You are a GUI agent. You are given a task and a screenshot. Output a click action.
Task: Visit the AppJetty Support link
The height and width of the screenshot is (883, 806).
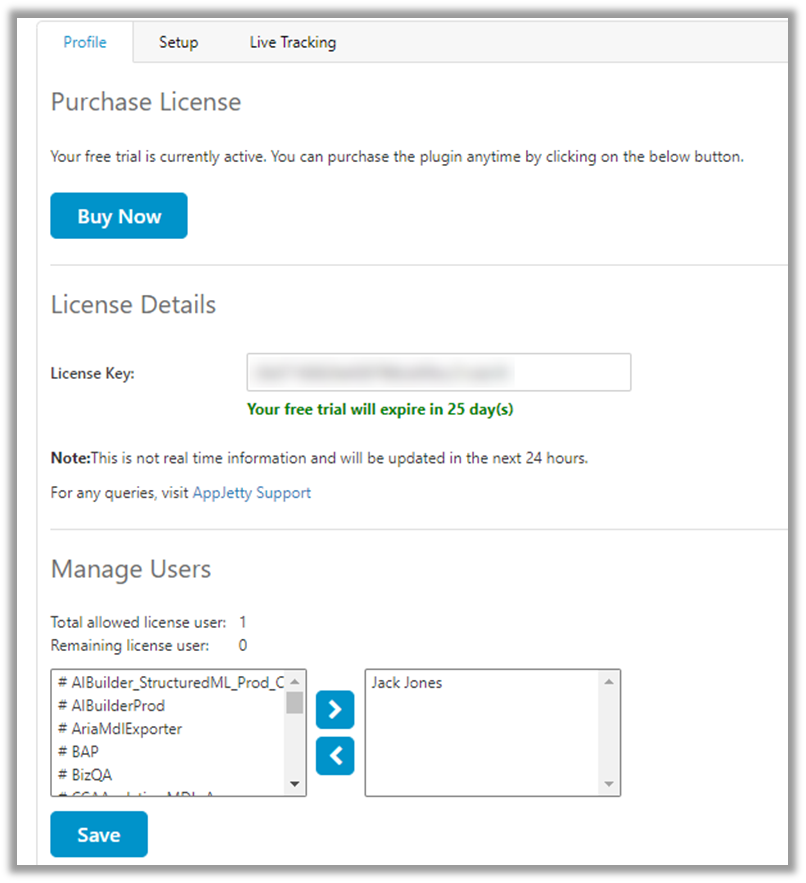(x=252, y=493)
